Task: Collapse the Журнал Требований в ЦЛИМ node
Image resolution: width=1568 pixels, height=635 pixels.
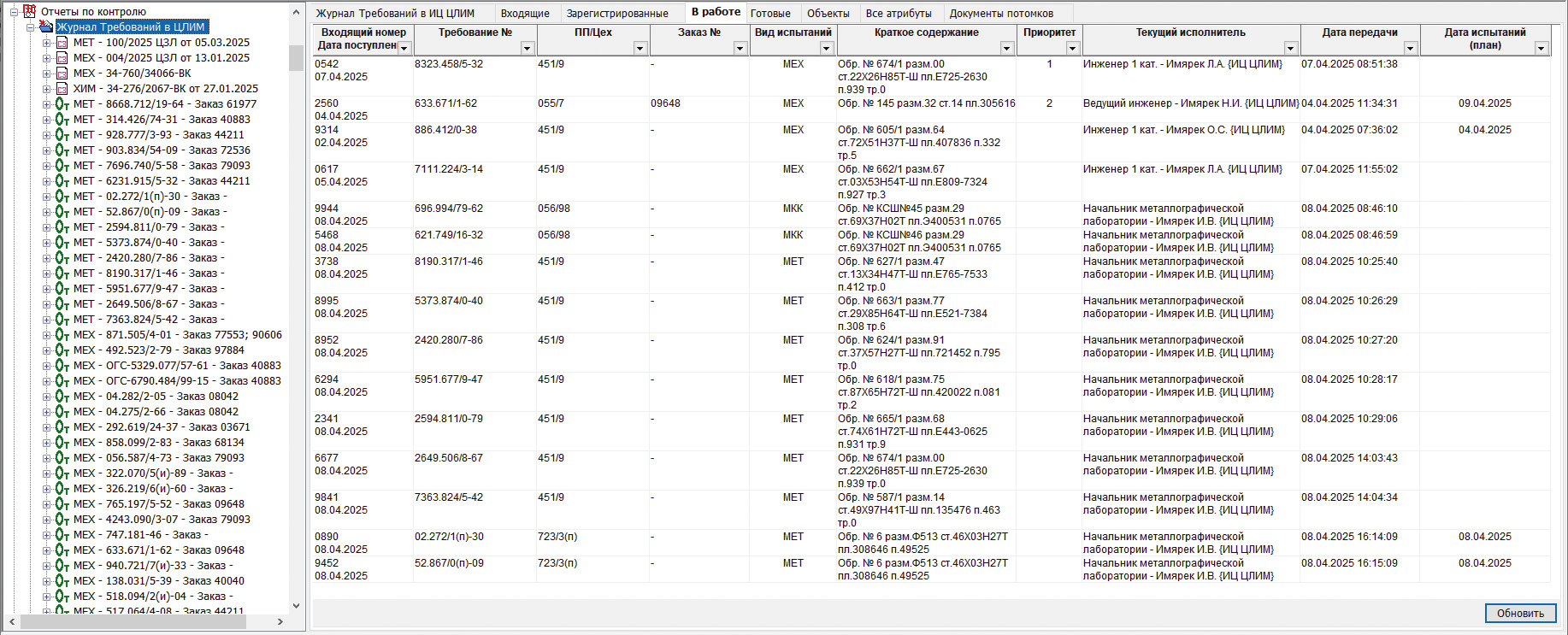Action: tap(30, 27)
